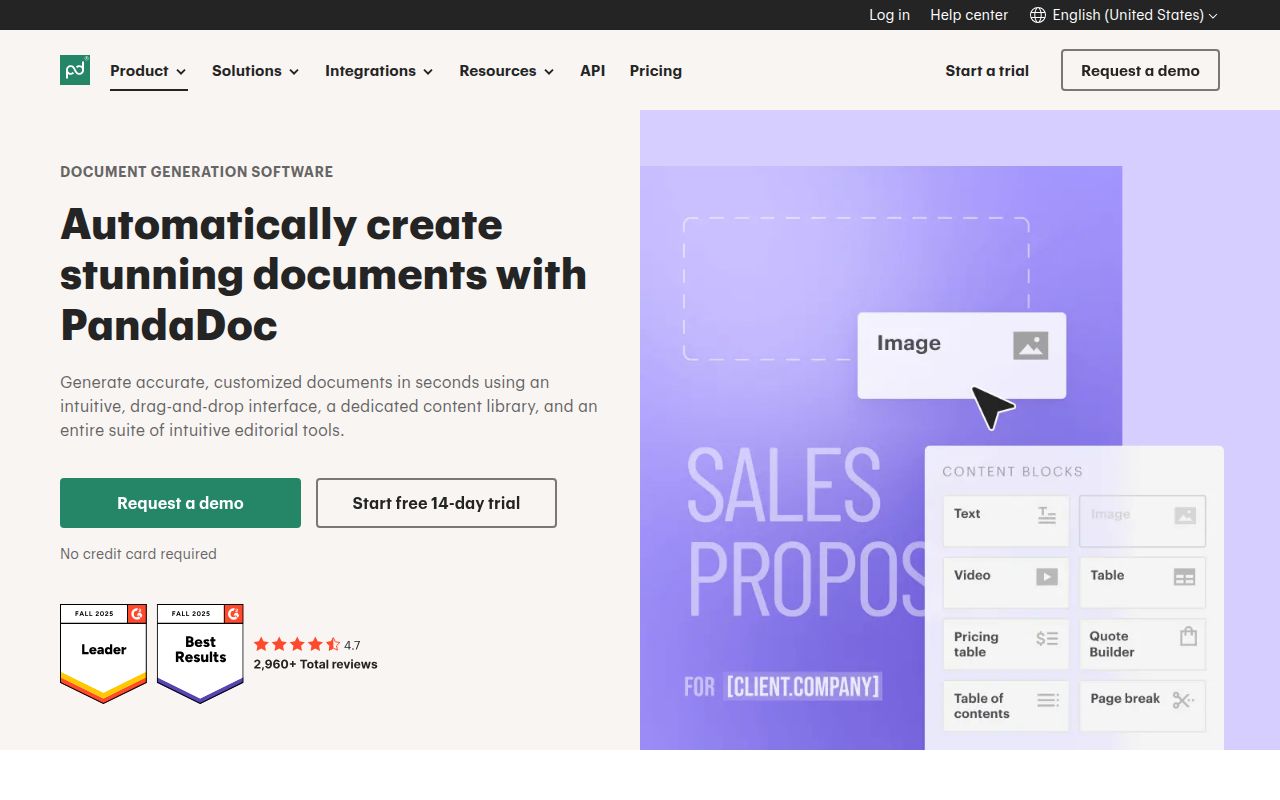
Task: Click Start free 14-day trial button
Action: click(x=436, y=503)
